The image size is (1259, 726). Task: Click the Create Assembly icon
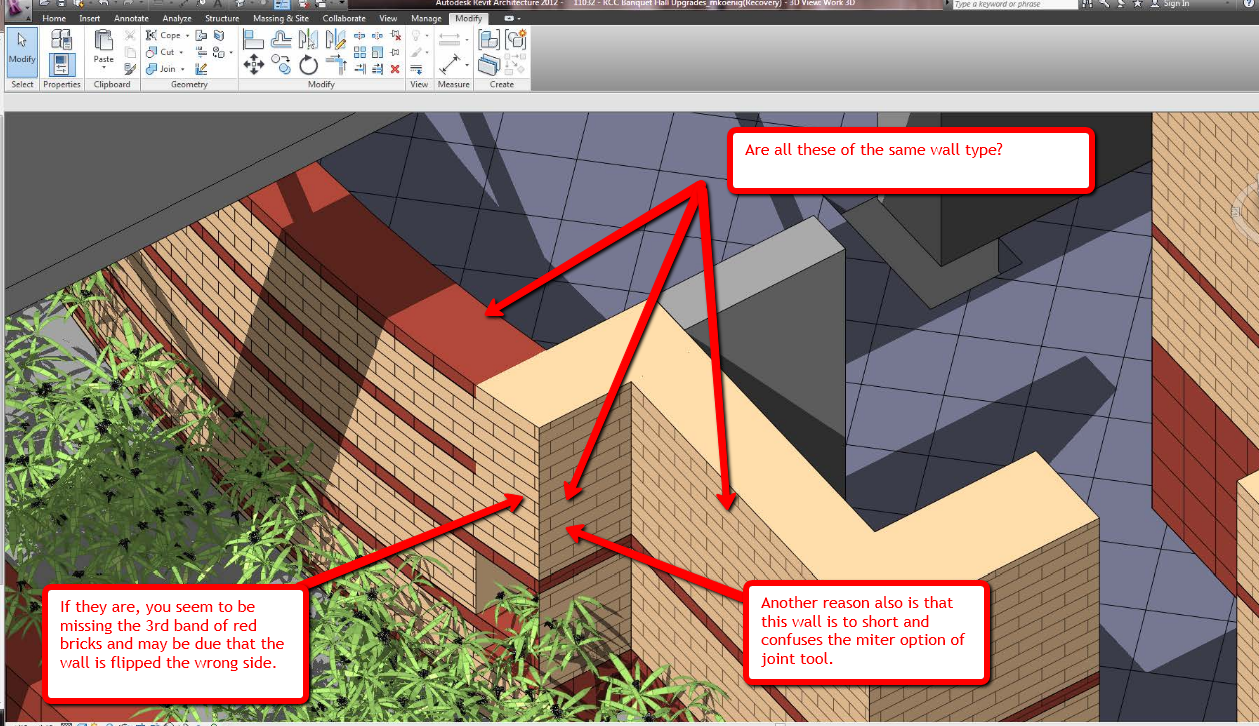(x=489, y=39)
